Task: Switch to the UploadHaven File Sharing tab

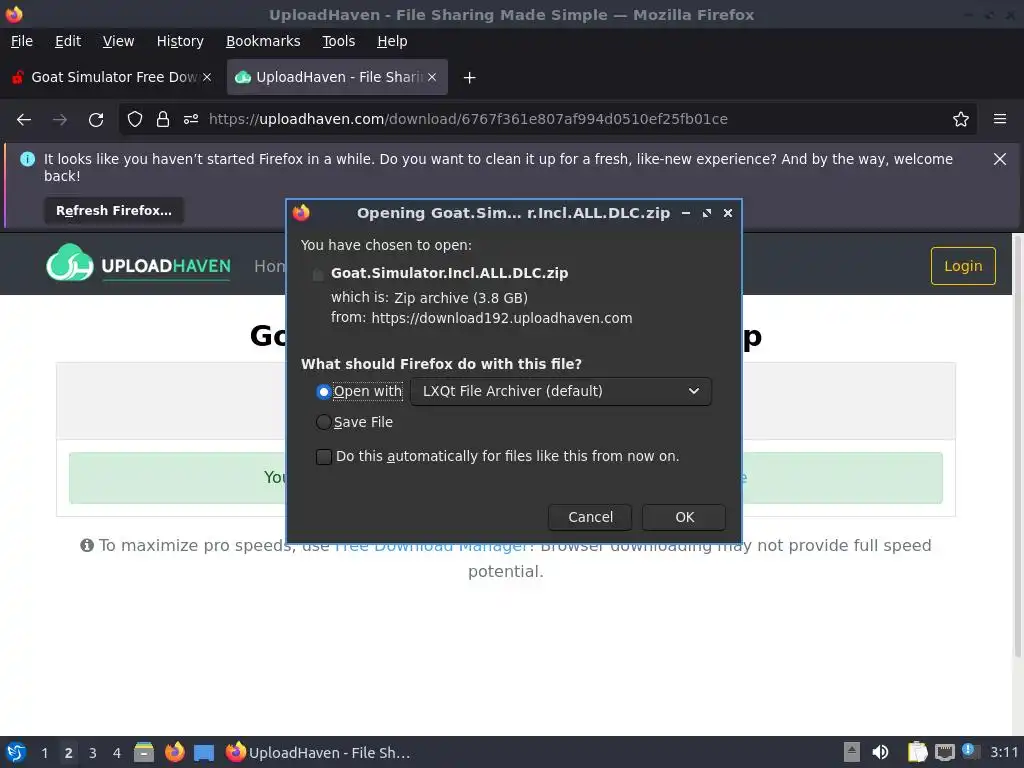Action: tap(337, 77)
